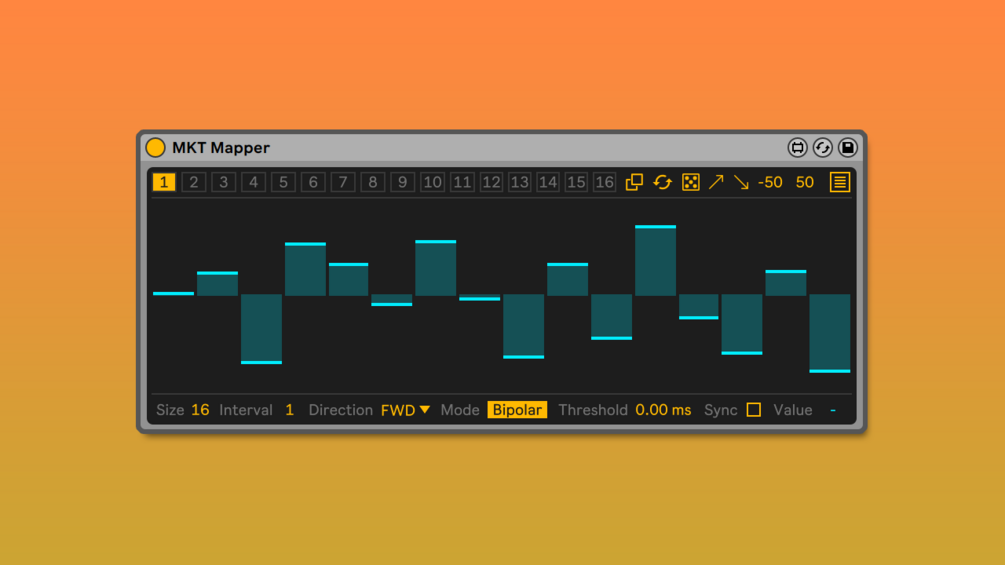Select preset slot 16
The height and width of the screenshot is (565, 1005).
tap(604, 182)
